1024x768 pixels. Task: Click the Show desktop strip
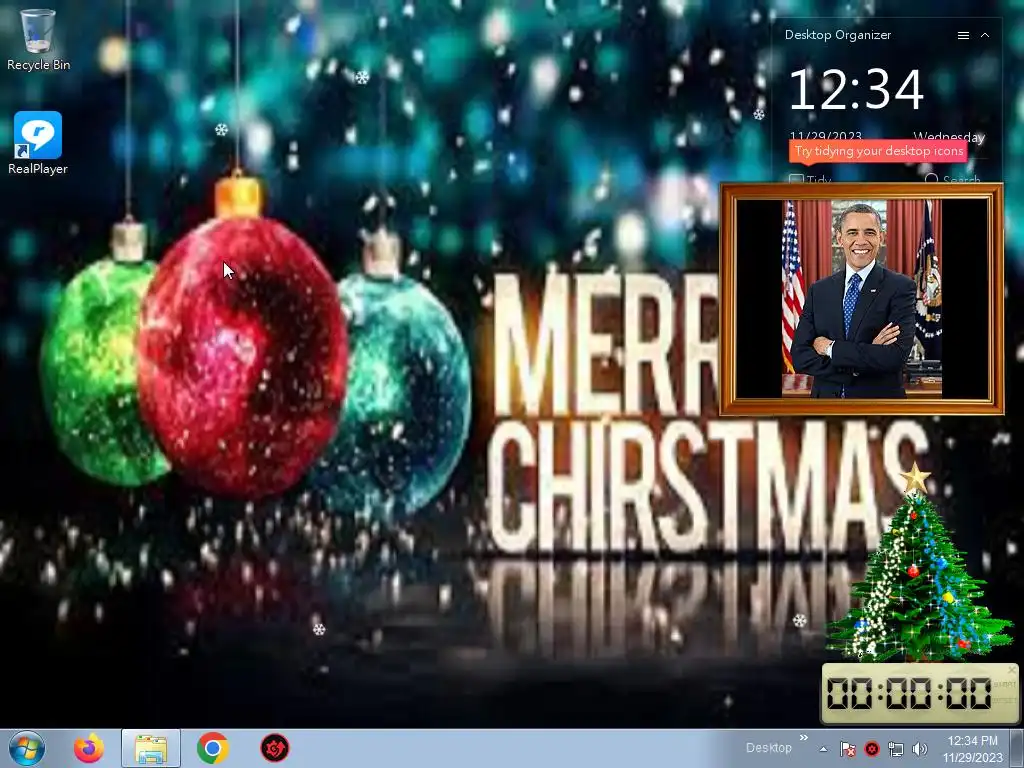point(1017,748)
